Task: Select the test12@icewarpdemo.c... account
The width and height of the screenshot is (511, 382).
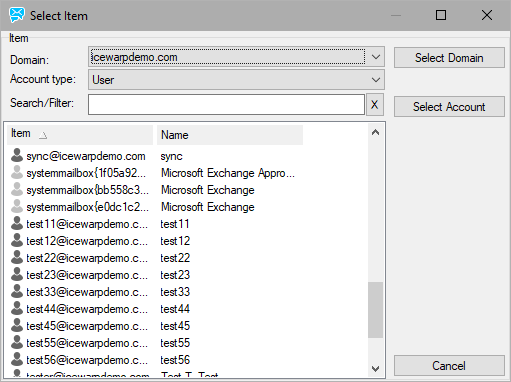Action: [87, 241]
